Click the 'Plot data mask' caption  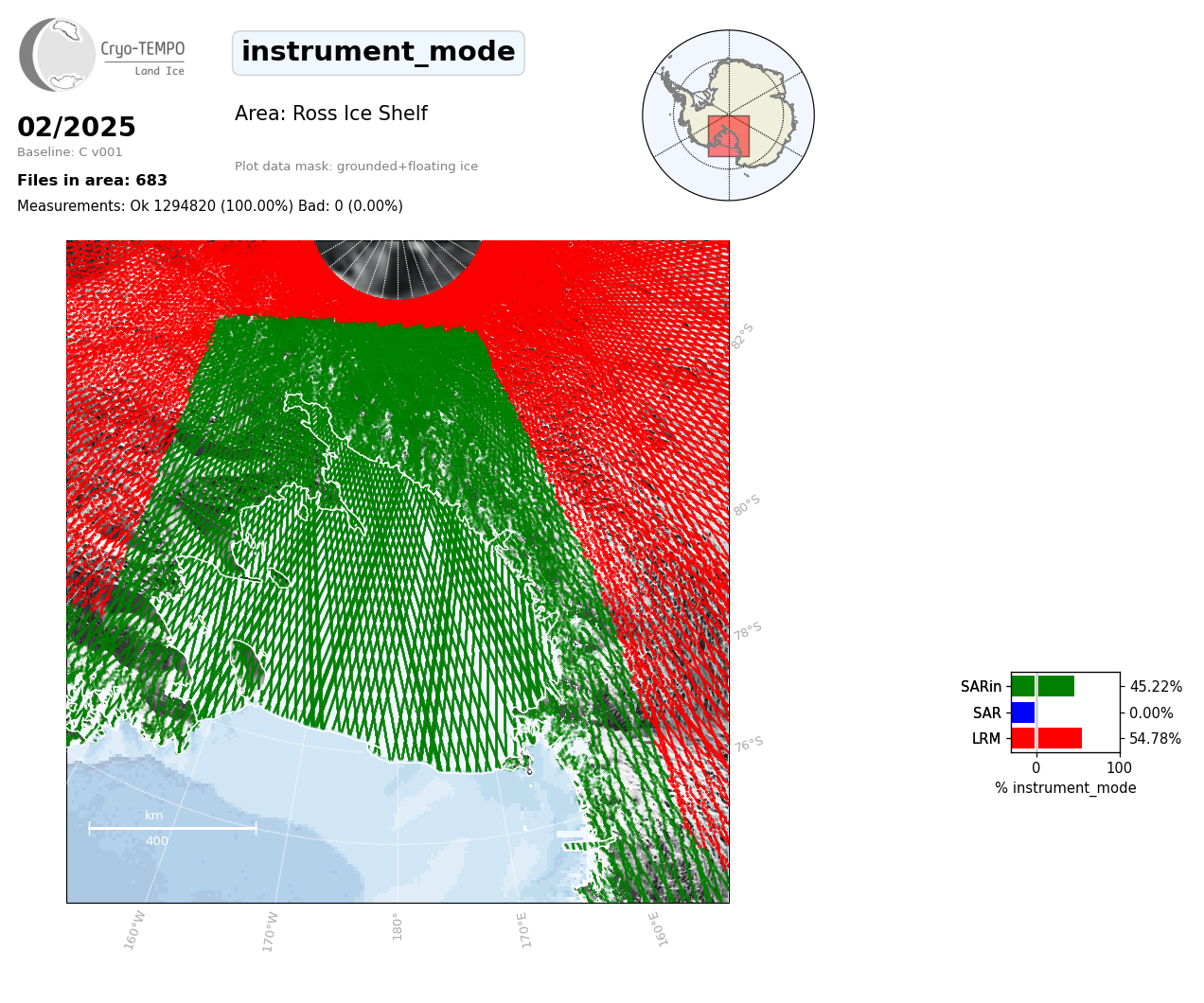356,167
